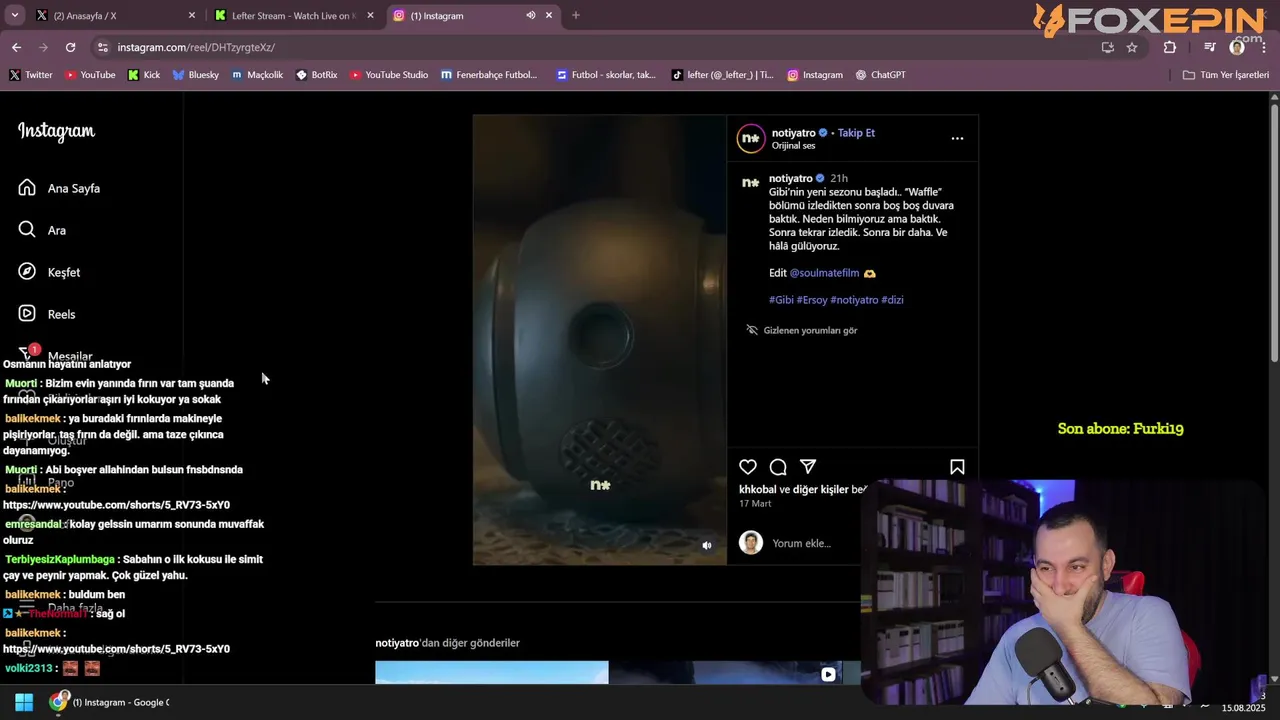Image resolution: width=1280 pixels, height=720 pixels.
Task: Open the YouTube bookmark
Action: pyautogui.click(x=90, y=75)
